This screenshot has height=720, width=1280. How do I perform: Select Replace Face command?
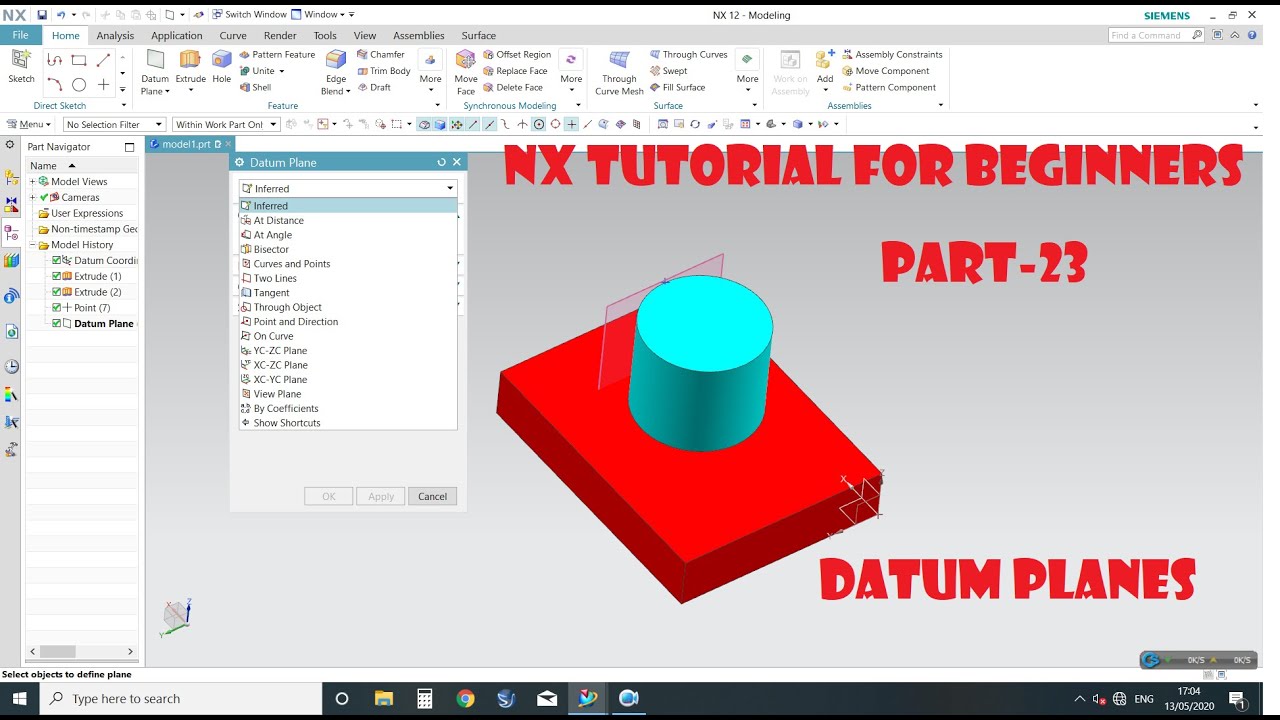pos(515,71)
